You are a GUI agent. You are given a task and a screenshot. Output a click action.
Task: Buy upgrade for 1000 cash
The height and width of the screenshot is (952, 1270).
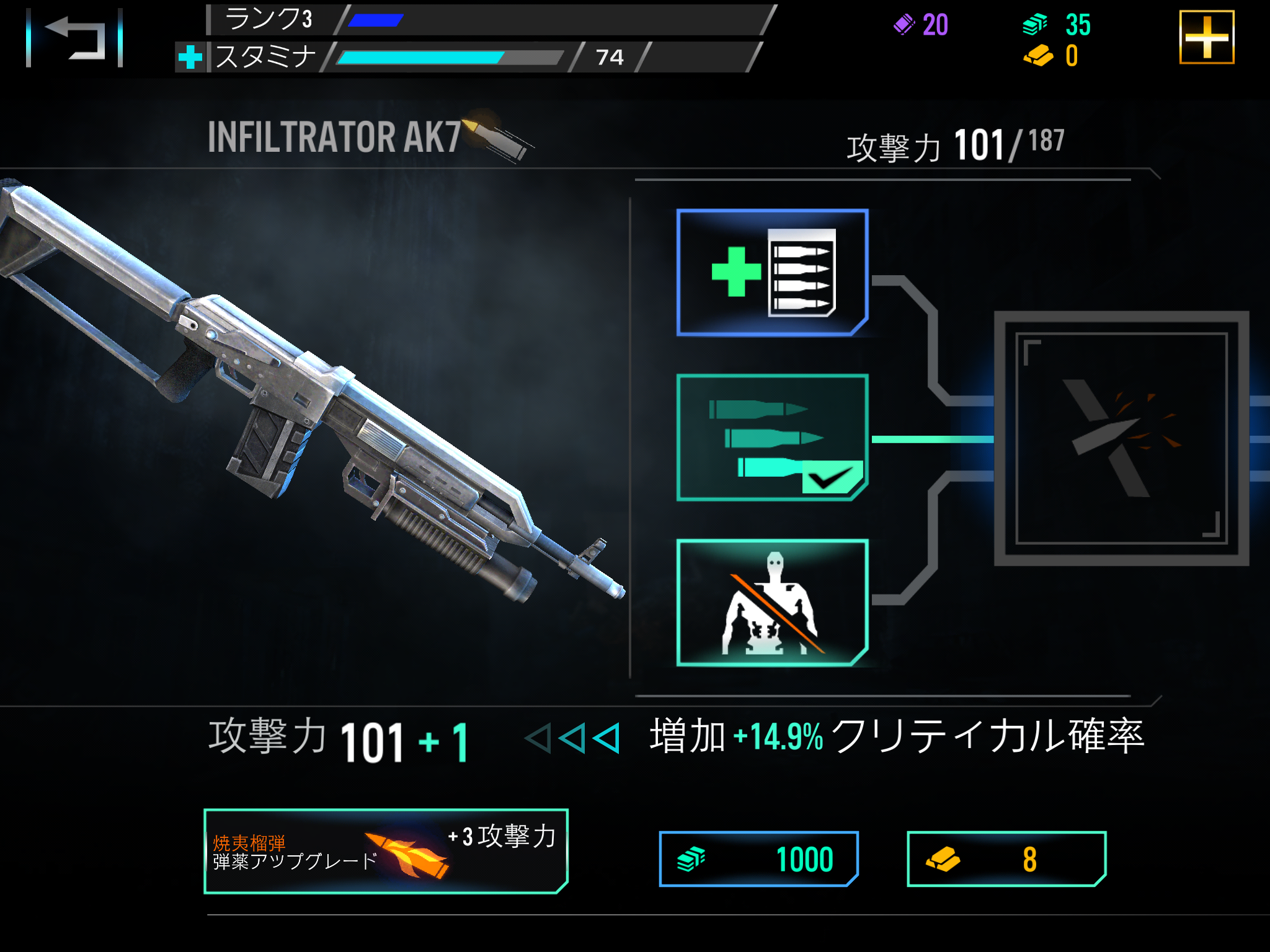[758, 859]
